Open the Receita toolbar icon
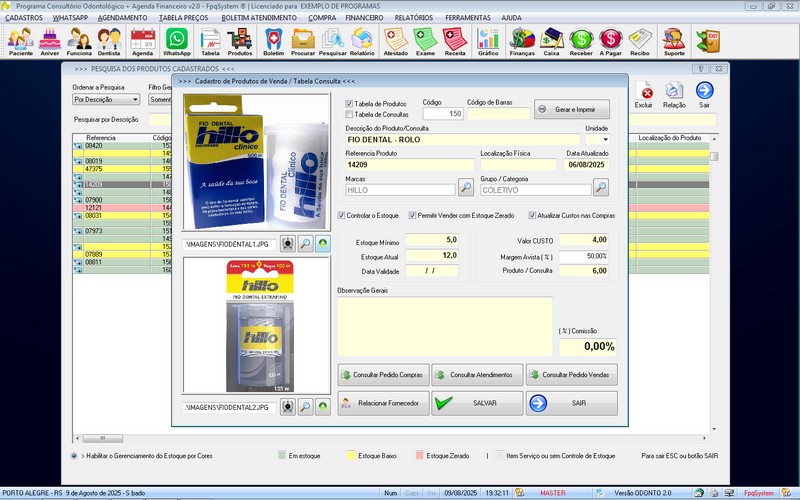 click(x=455, y=41)
